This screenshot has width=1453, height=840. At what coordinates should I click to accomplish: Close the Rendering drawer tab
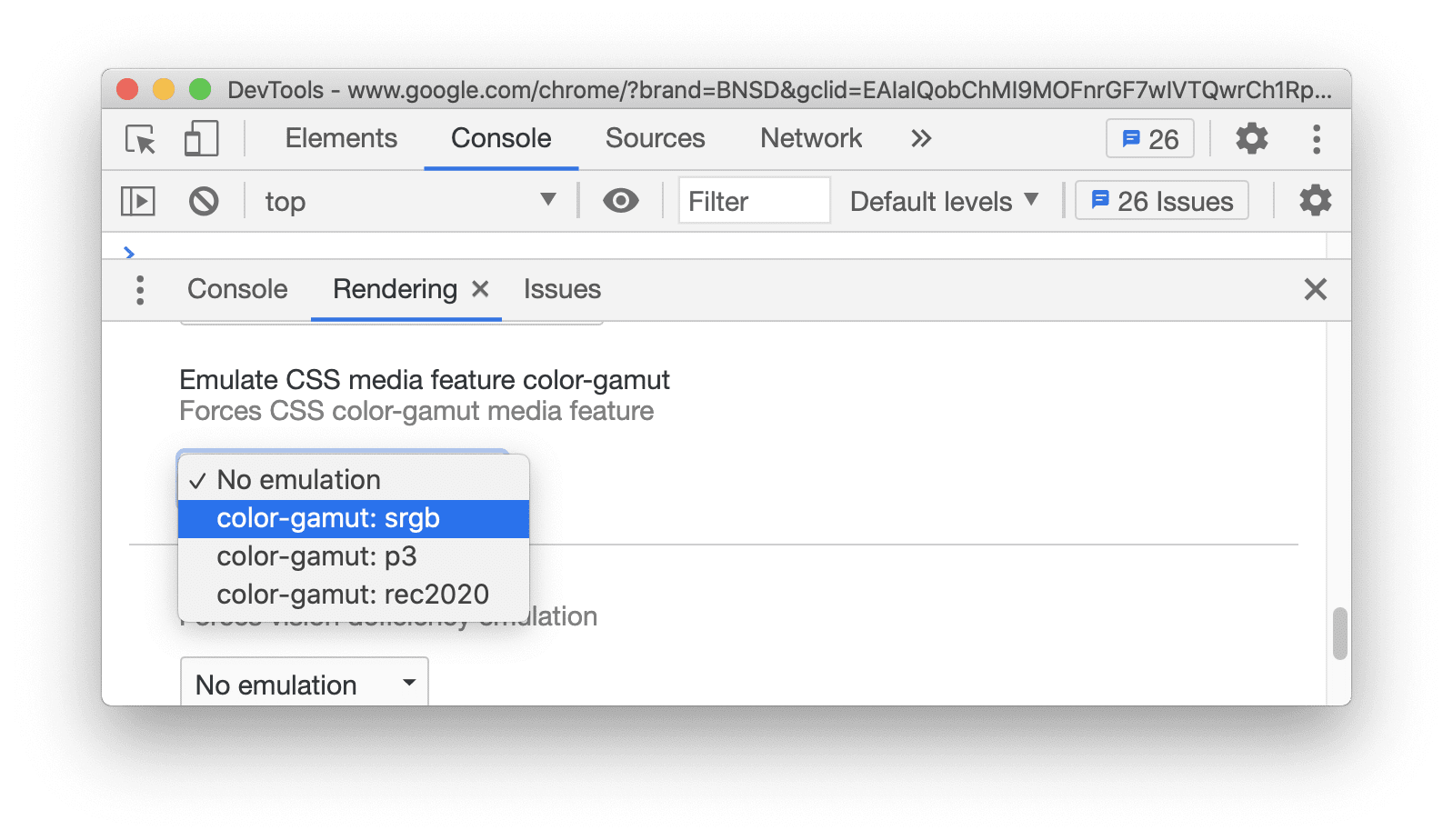[481, 289]
